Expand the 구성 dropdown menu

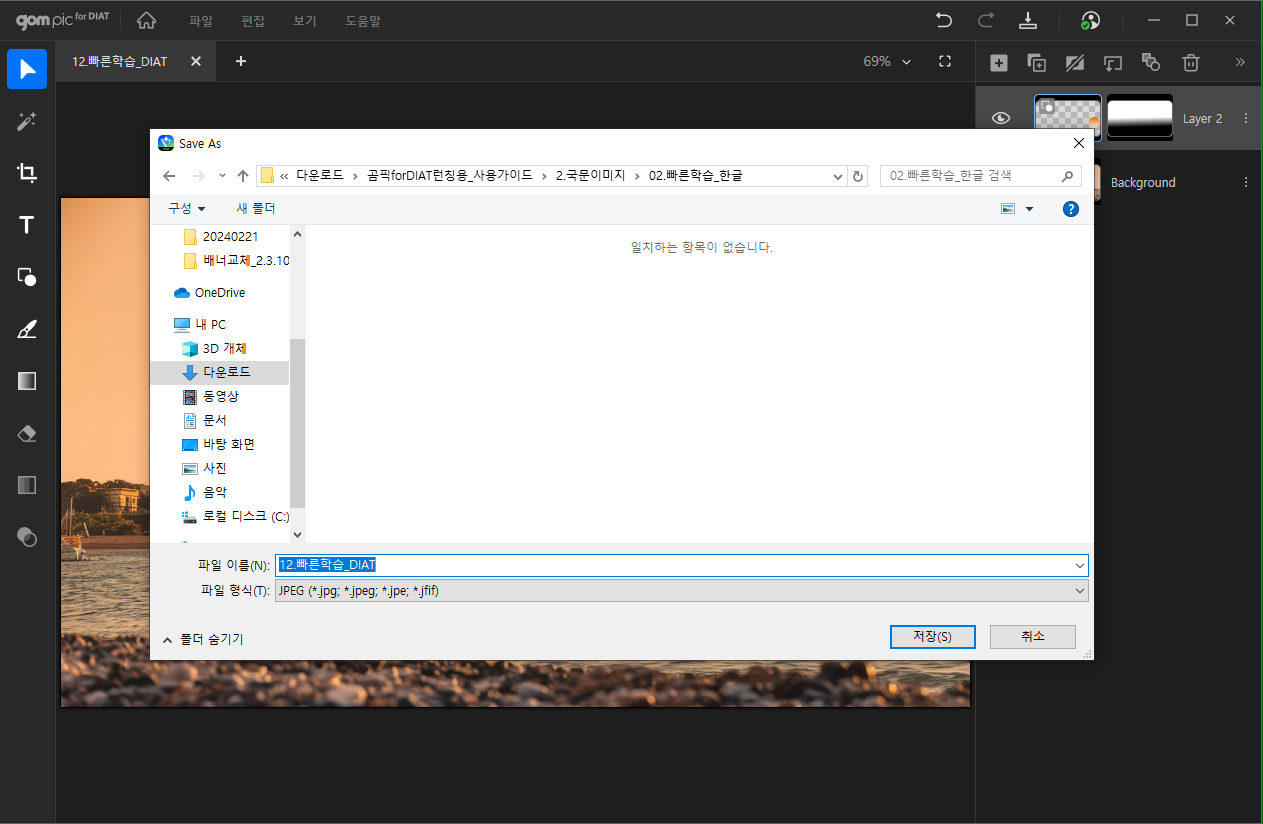tap(186, 208)
